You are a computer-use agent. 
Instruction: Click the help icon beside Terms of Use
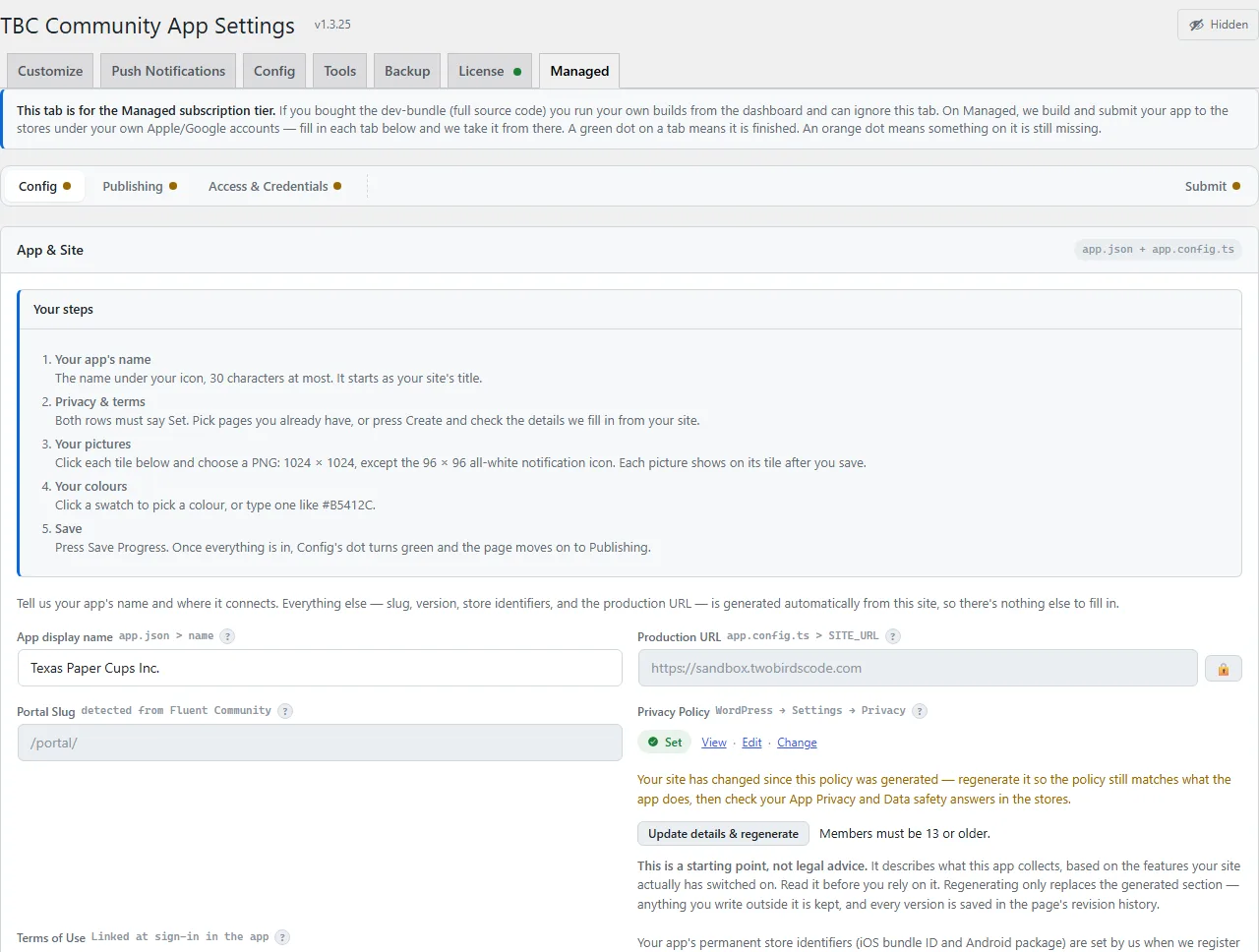tap(282, 937)
